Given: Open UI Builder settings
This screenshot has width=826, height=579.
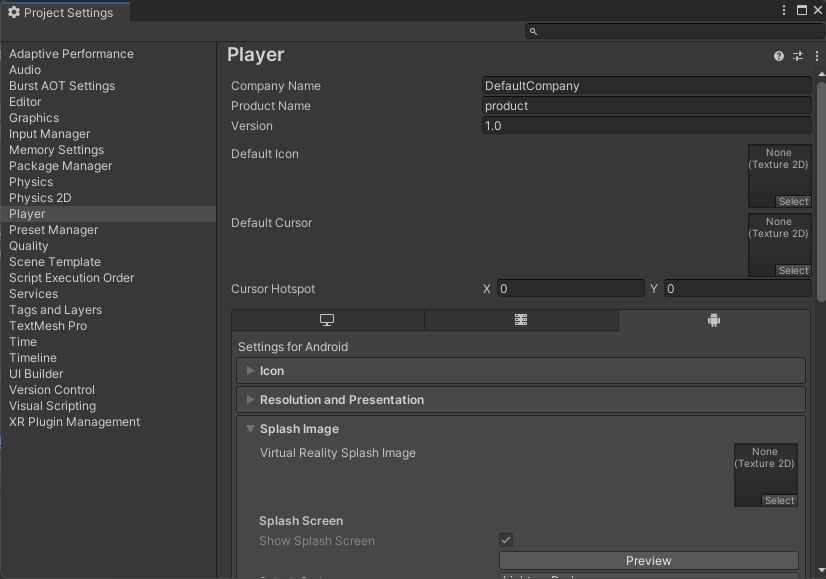Looking at the screenshot, I should 108,374.
